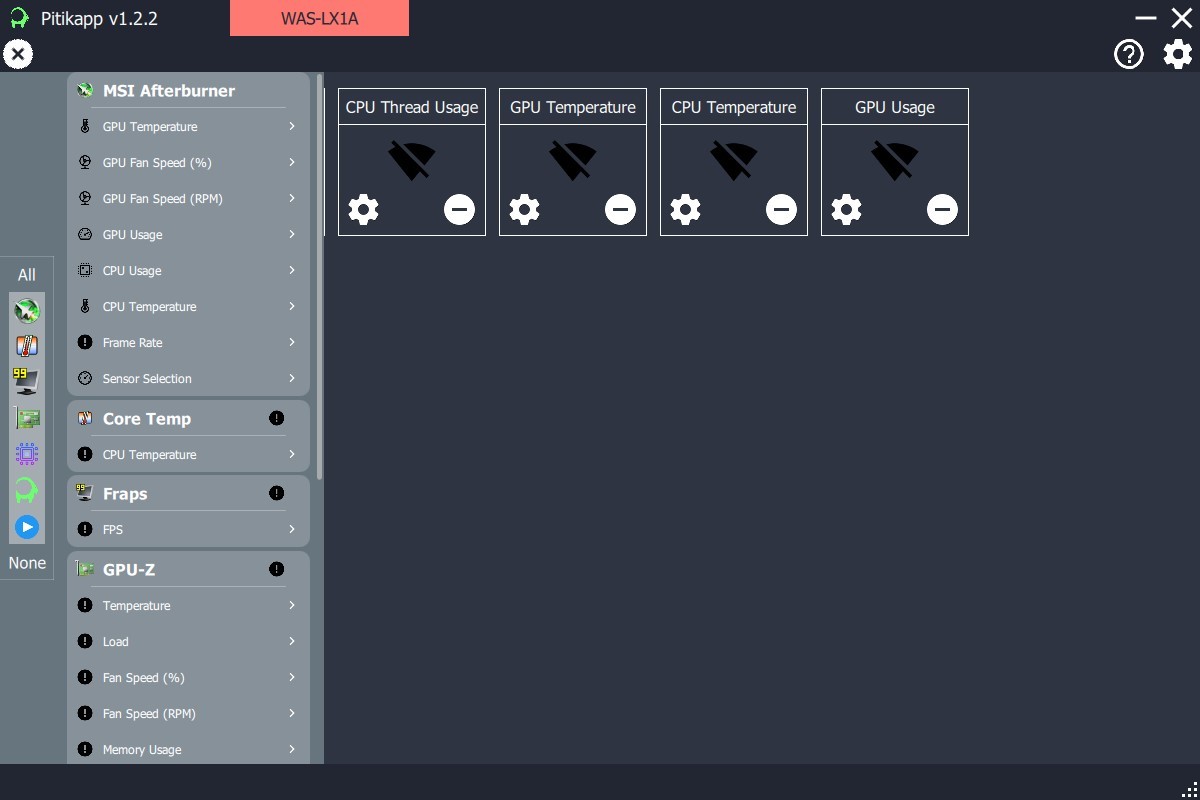
Task: Open GPU Usage tile settings gear
Action: click(846, 209)
